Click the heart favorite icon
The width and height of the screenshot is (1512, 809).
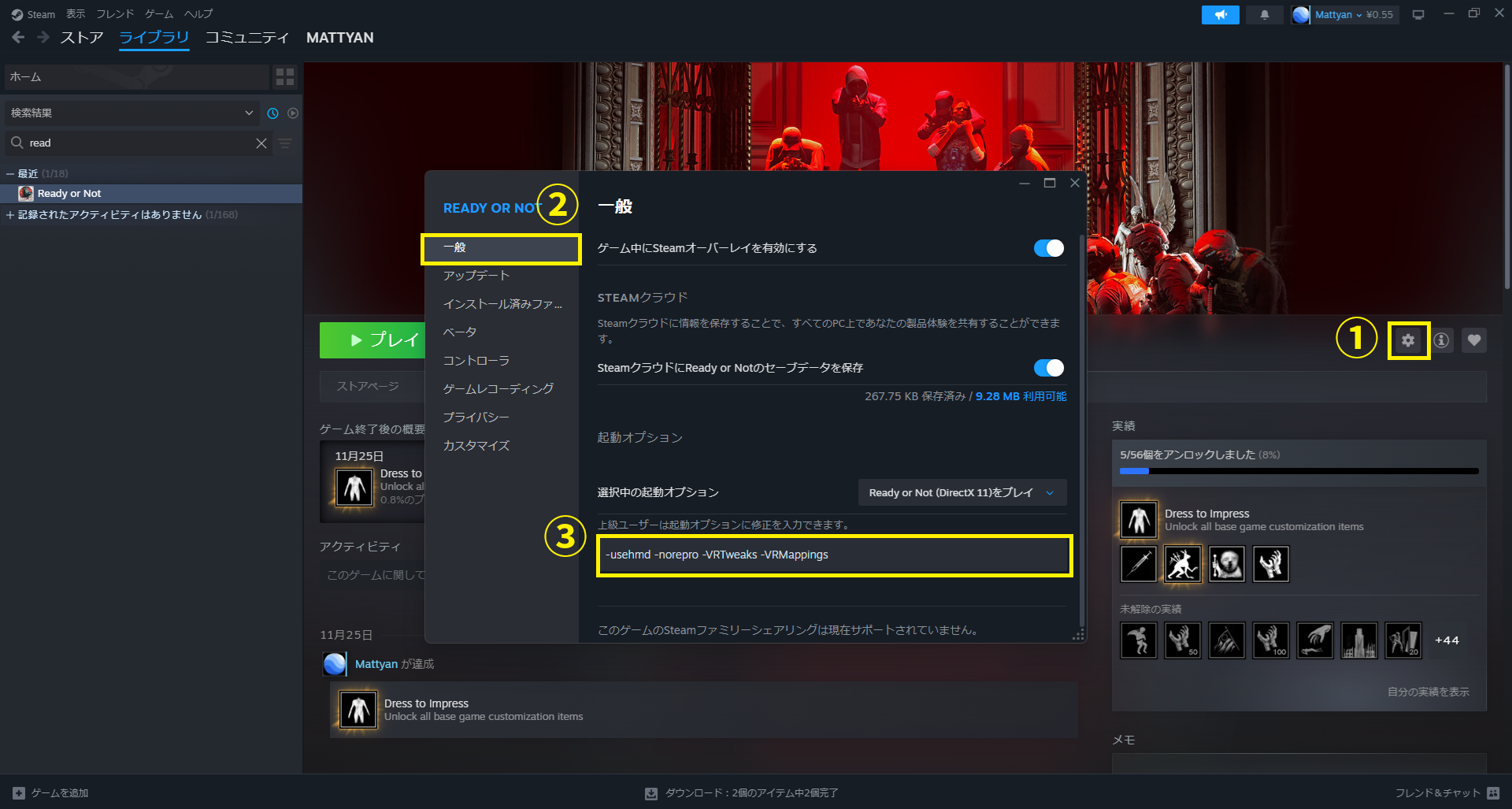tap(1473, 340)
